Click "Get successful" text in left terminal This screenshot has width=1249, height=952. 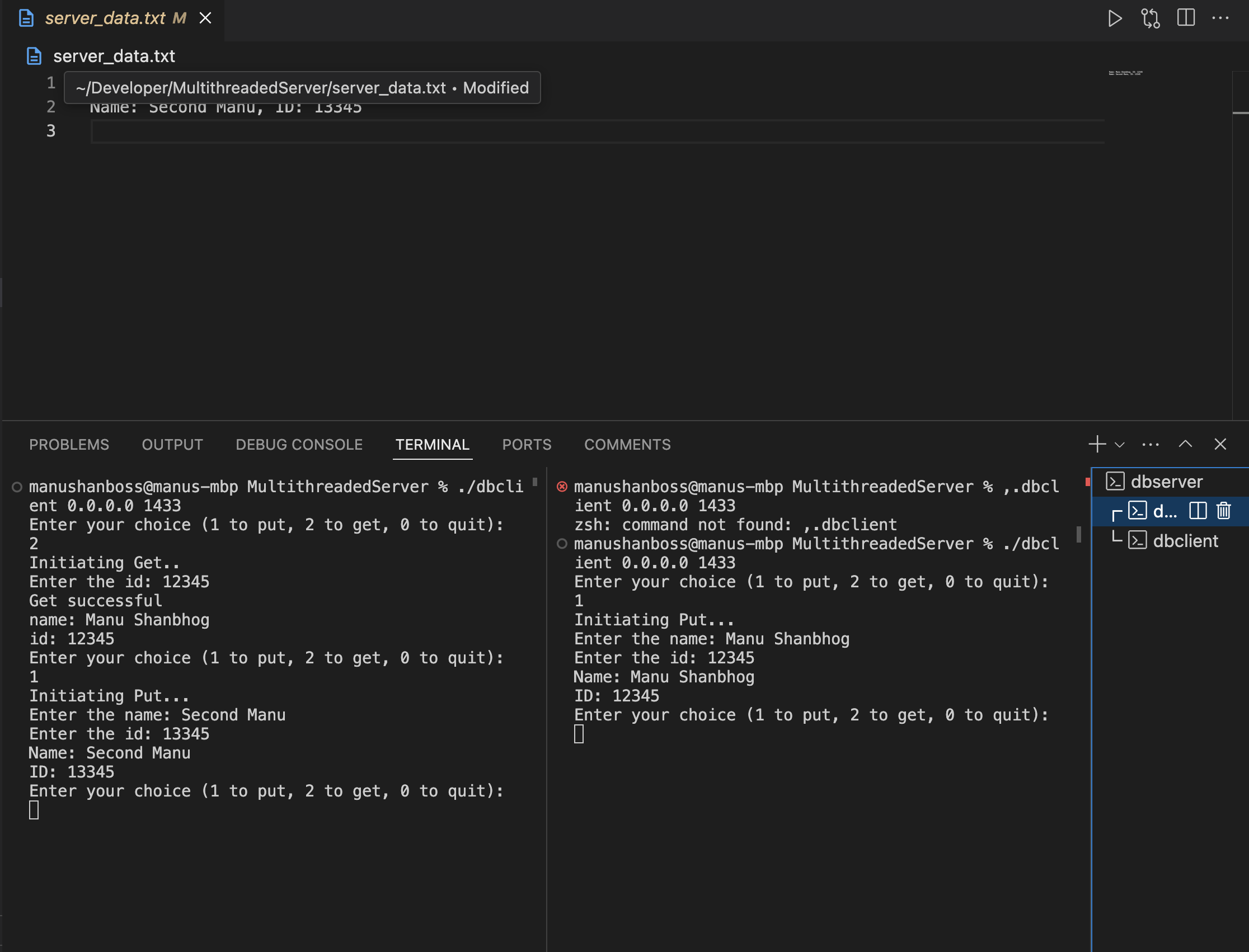(x=96, y=601)
